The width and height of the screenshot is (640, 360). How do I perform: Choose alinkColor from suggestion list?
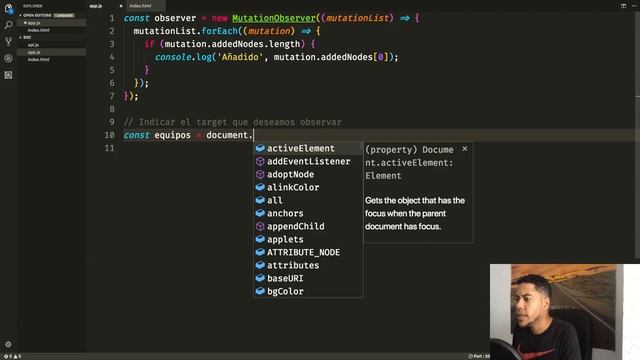click(x=308, y=188)
